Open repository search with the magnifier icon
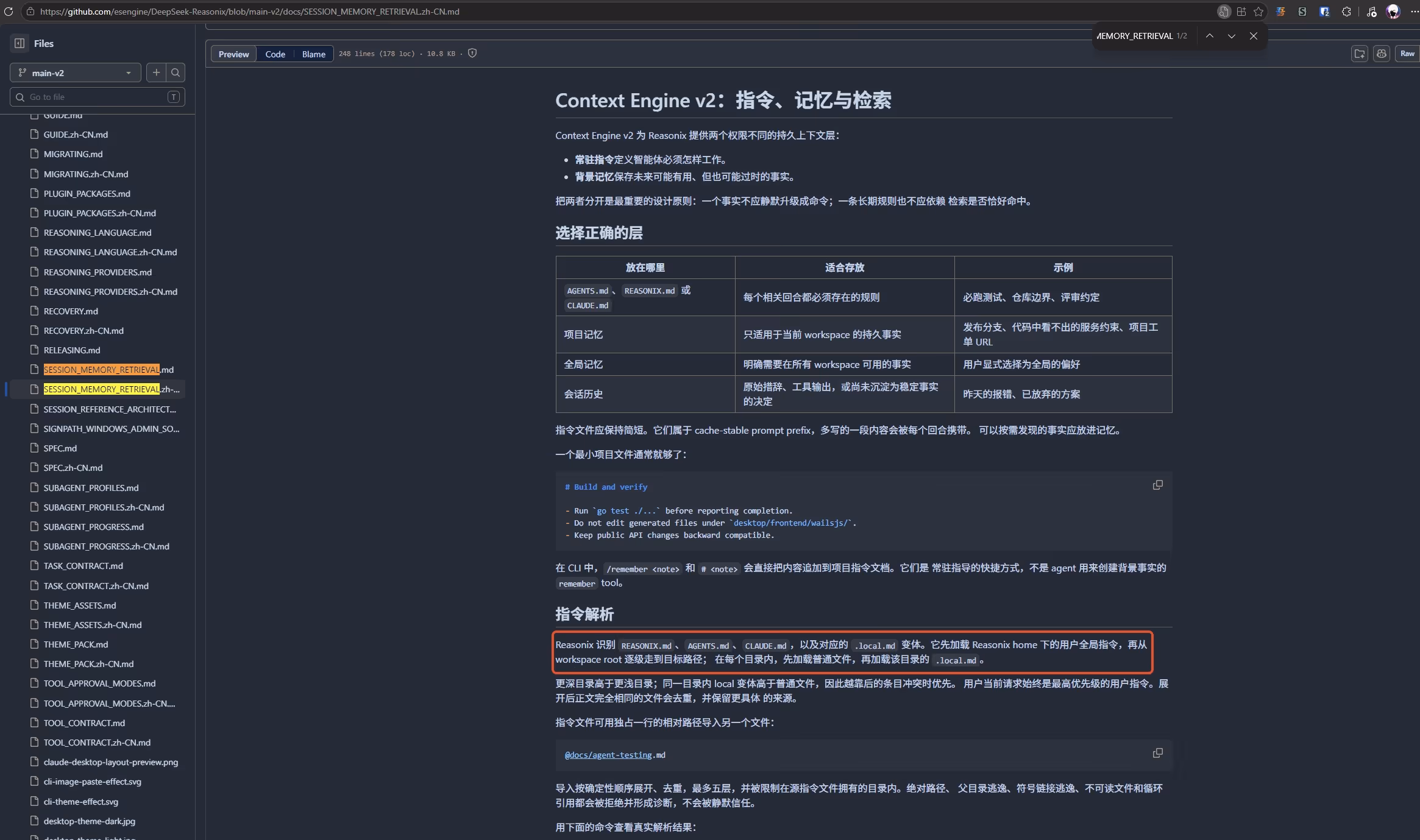The image size is (1420, 840). tap(176, 72)
